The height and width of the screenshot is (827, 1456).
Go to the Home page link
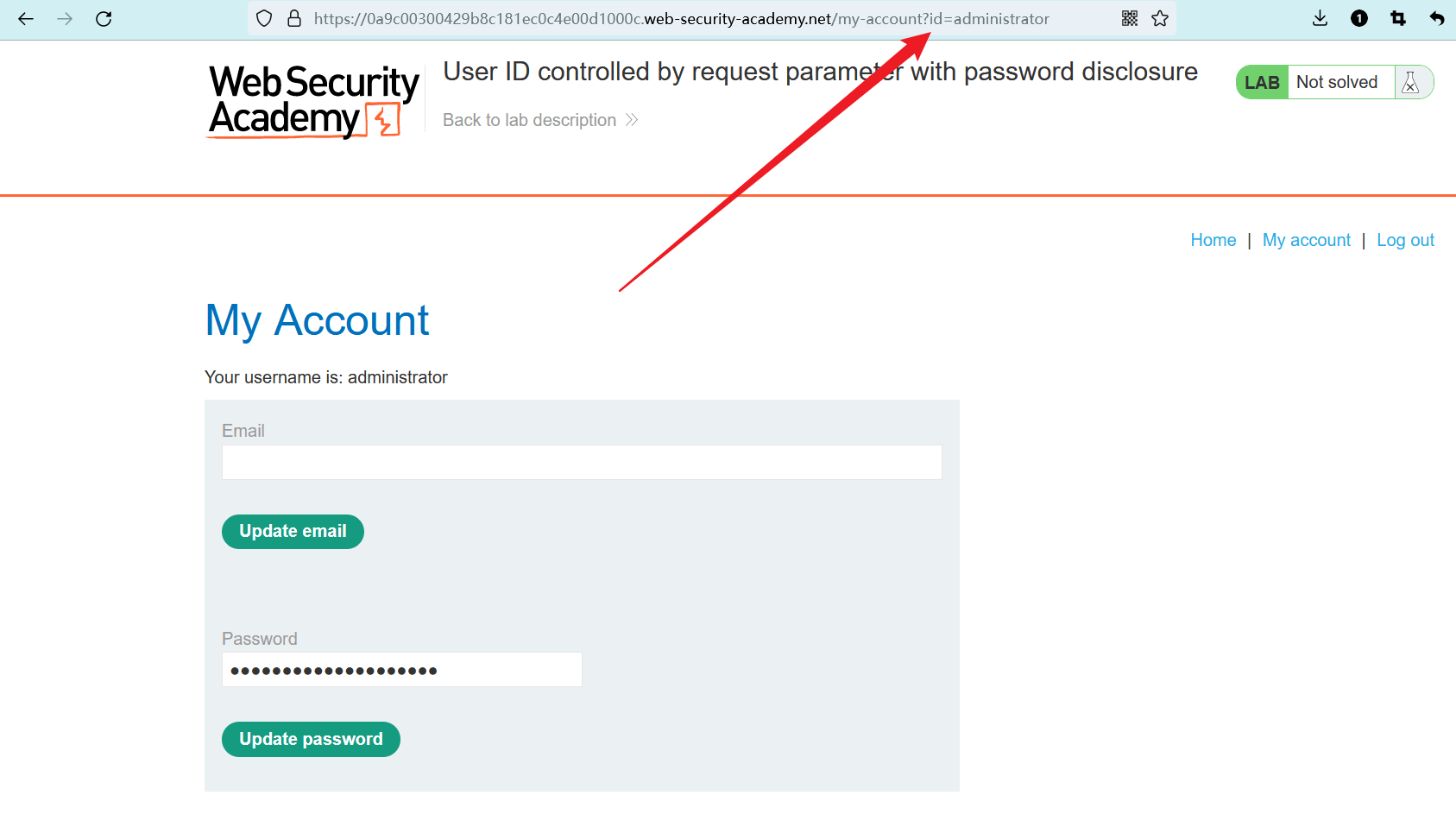click(x=1213, y=240)
